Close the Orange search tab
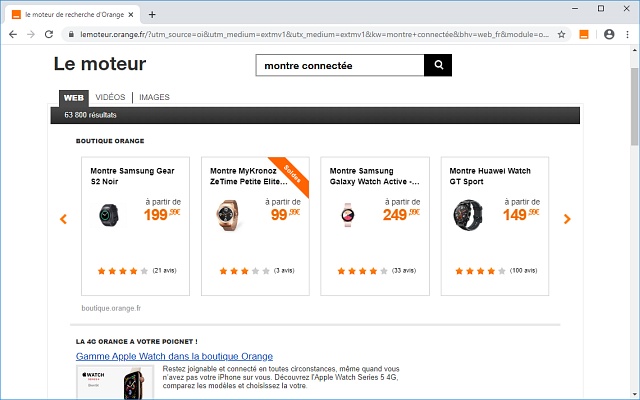This screenshot has width=640, height=400. pos(131,15)
